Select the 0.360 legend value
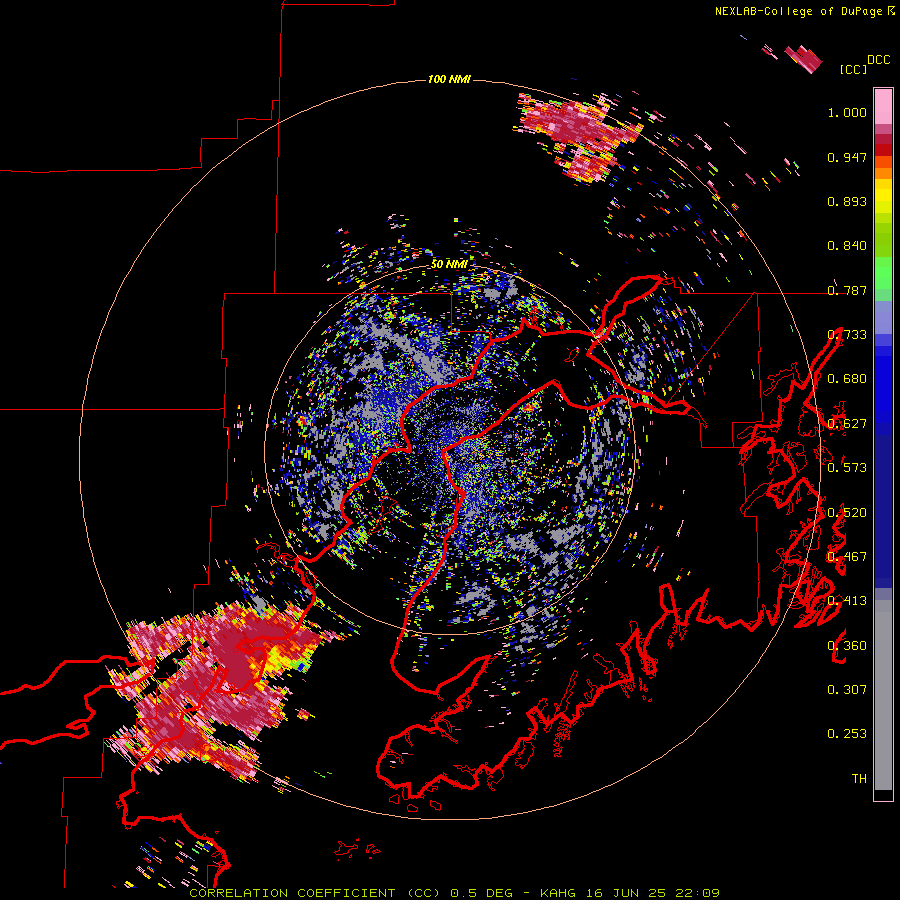Screen dimensions: 900x900 coord(847,646)
